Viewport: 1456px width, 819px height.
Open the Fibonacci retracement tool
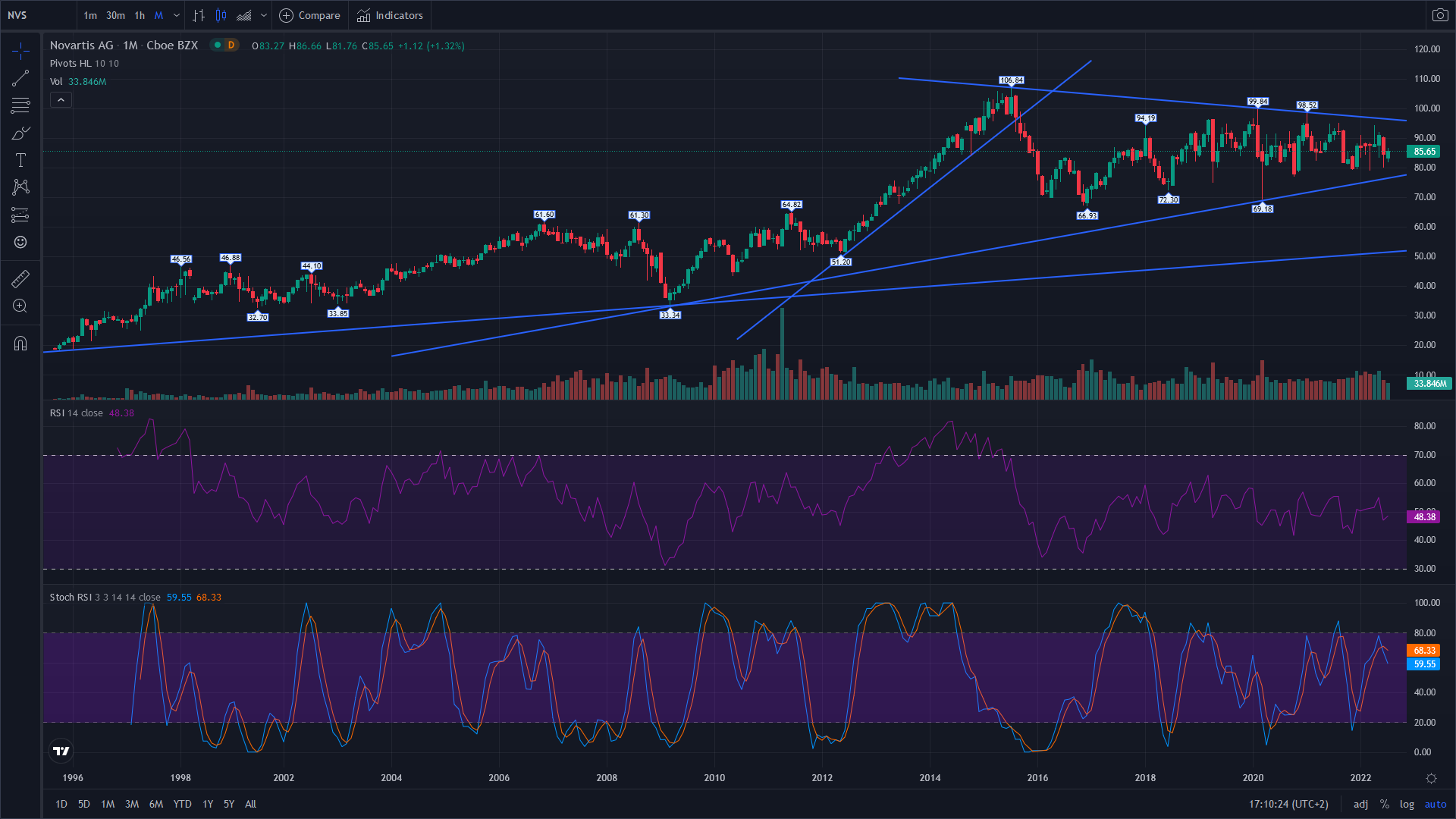point(20,105)
